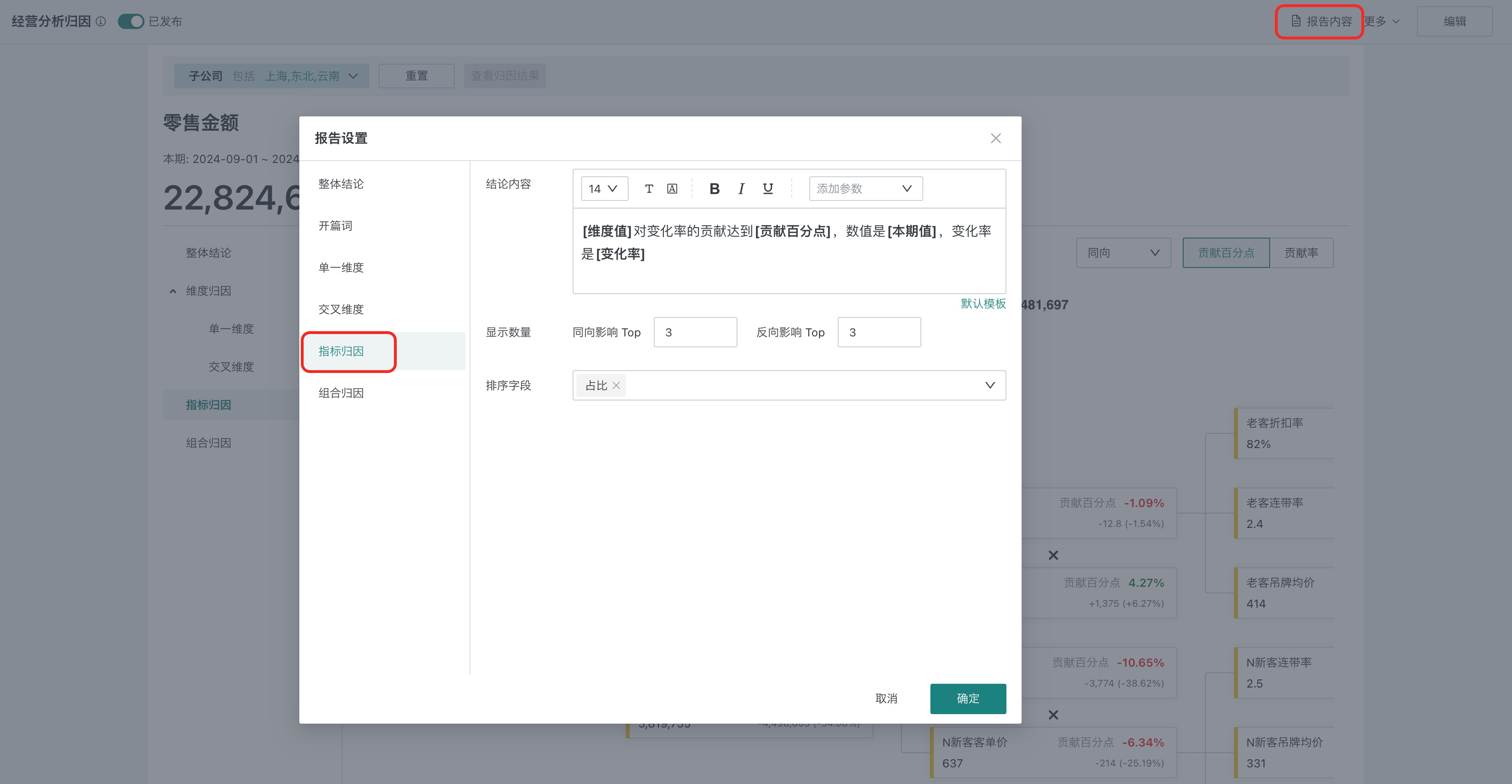This screenshot has width=1512, height=784.
Task: Click the 编辑 button
Action: coord(1455,22)
